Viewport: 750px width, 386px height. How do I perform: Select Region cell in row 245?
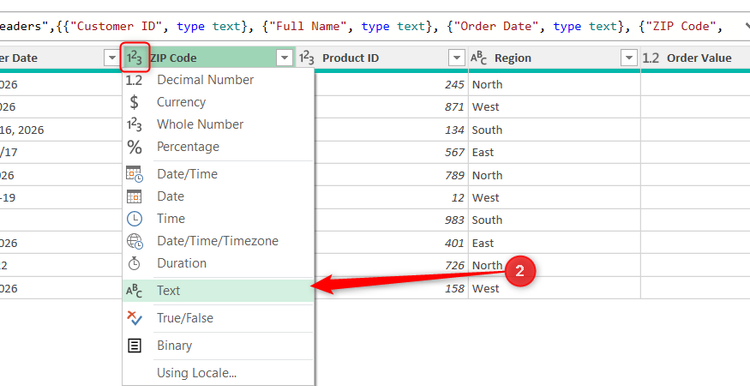click(x=554, y=85)
